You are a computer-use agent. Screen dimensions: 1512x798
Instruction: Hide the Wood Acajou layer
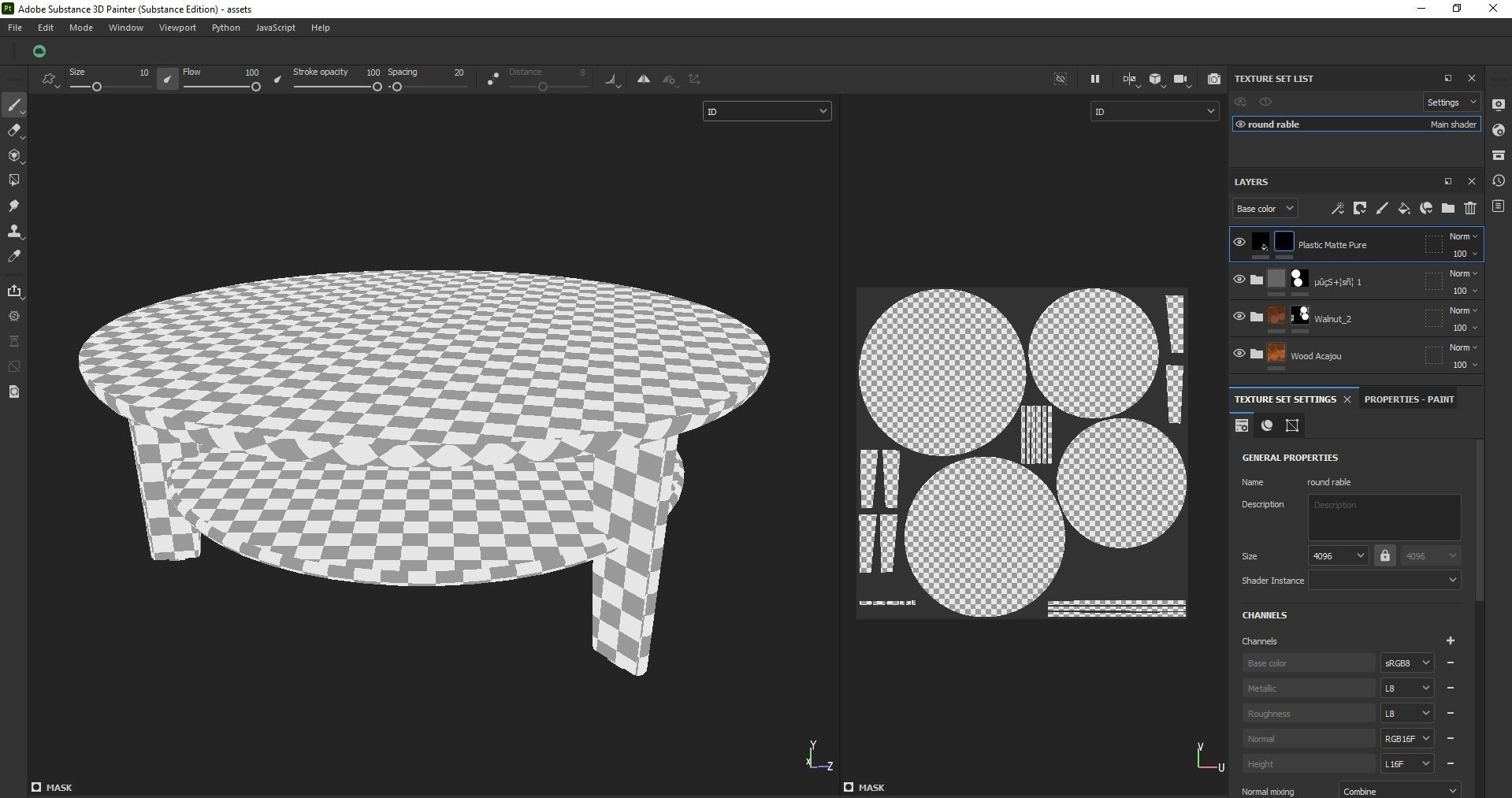pyautogui.click(x=1239, y=354)
